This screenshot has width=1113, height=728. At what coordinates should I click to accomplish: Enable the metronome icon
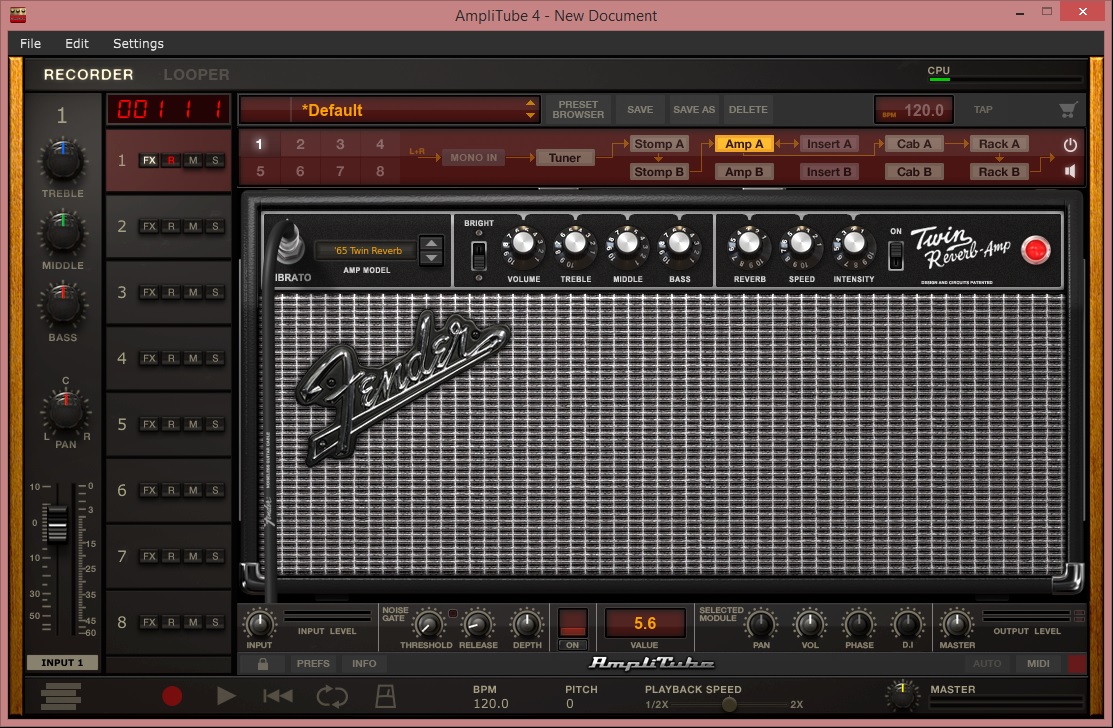point(385,696)
